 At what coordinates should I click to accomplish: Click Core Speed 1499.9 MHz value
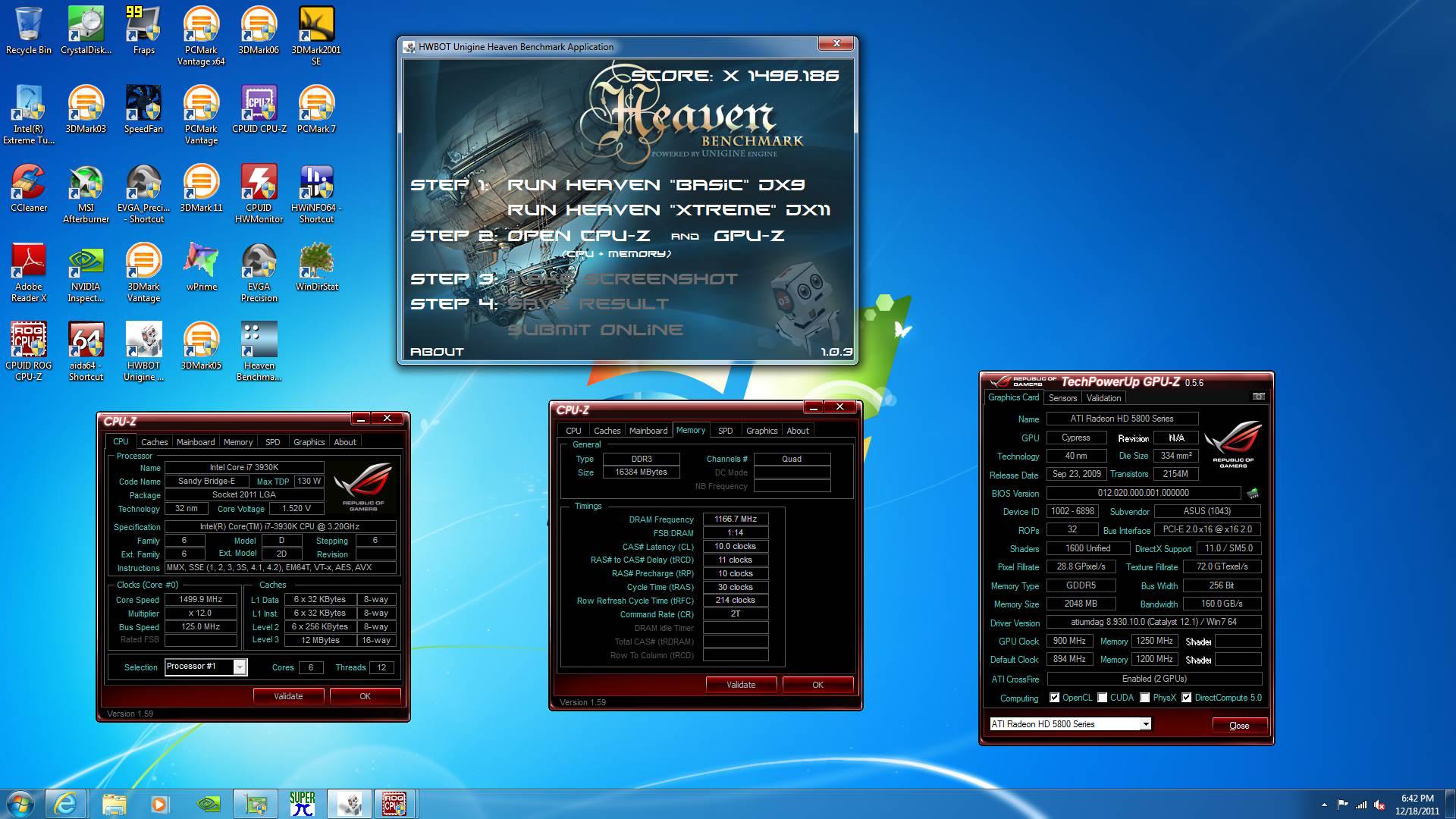coord(201,600)
